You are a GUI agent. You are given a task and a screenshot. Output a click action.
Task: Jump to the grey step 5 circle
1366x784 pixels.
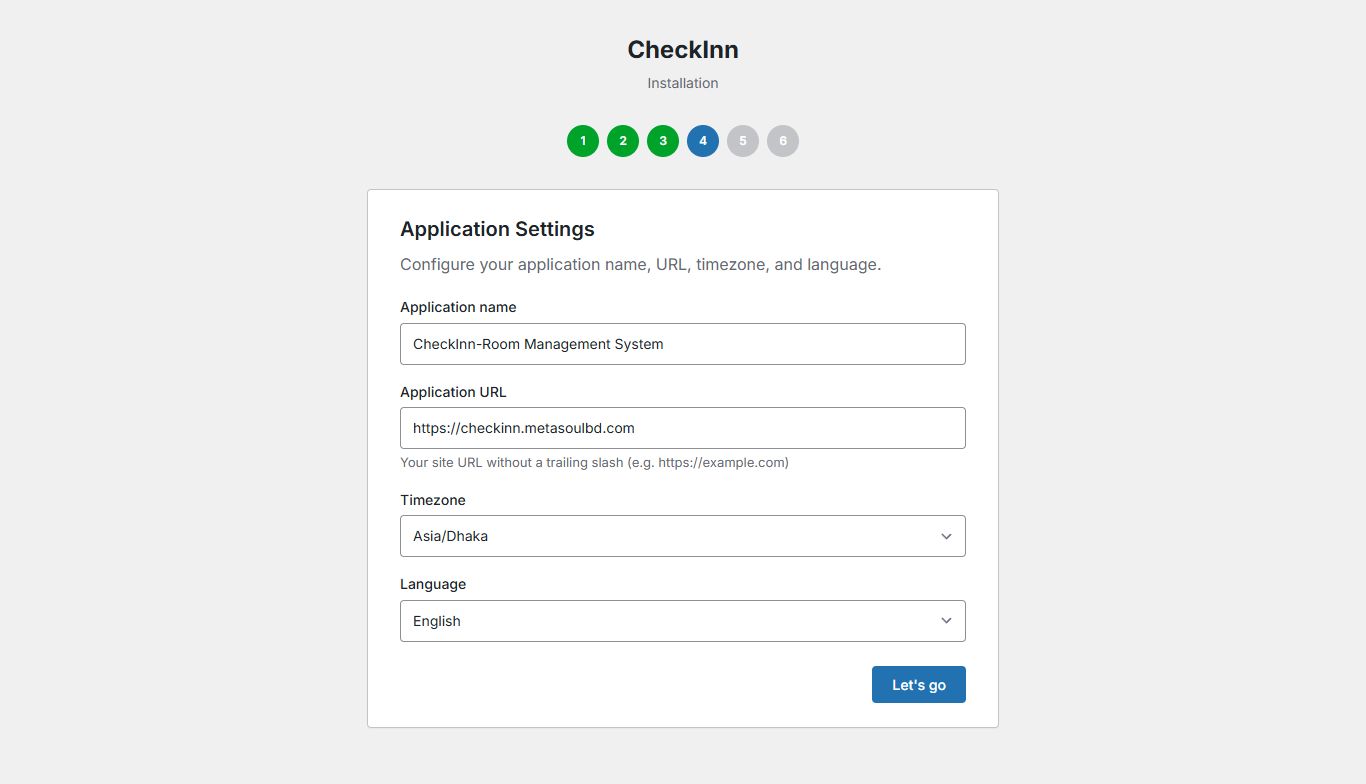click(743, 141)
